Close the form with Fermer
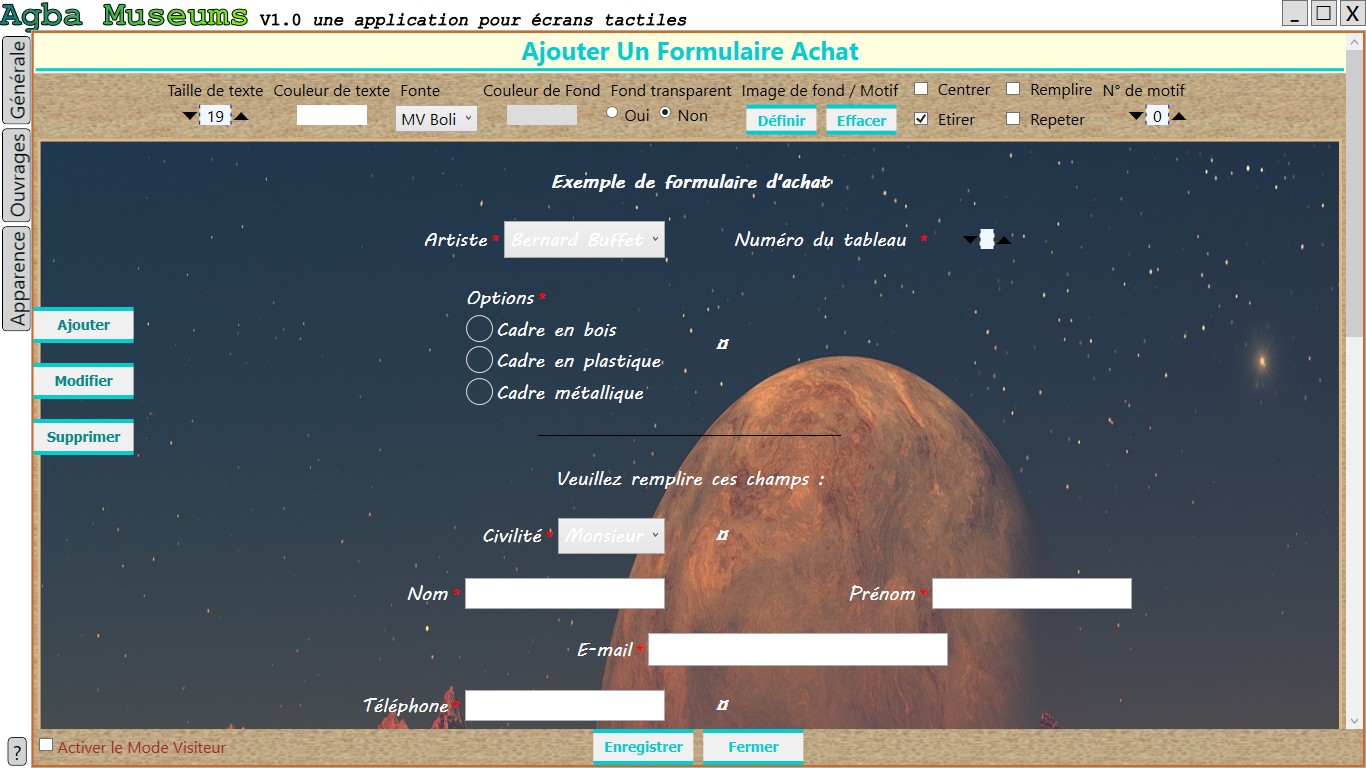This screenshot has height=768, width=1366. (x=753, y=747)
